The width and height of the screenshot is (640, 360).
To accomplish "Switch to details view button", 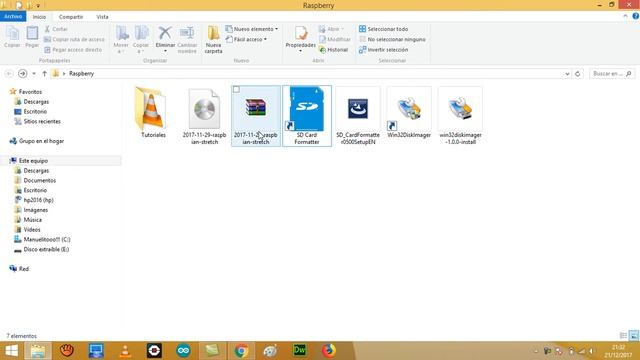I will point(623,336).
